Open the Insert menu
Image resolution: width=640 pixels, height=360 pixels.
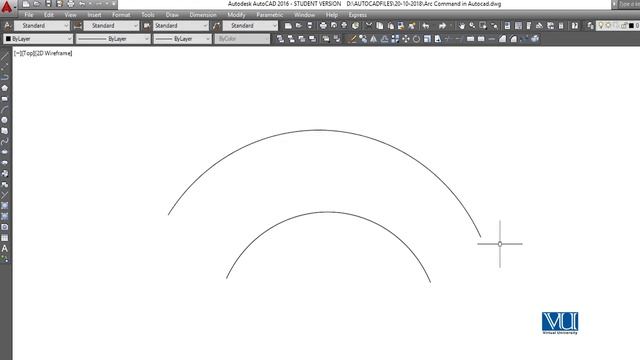click(94, 15)
